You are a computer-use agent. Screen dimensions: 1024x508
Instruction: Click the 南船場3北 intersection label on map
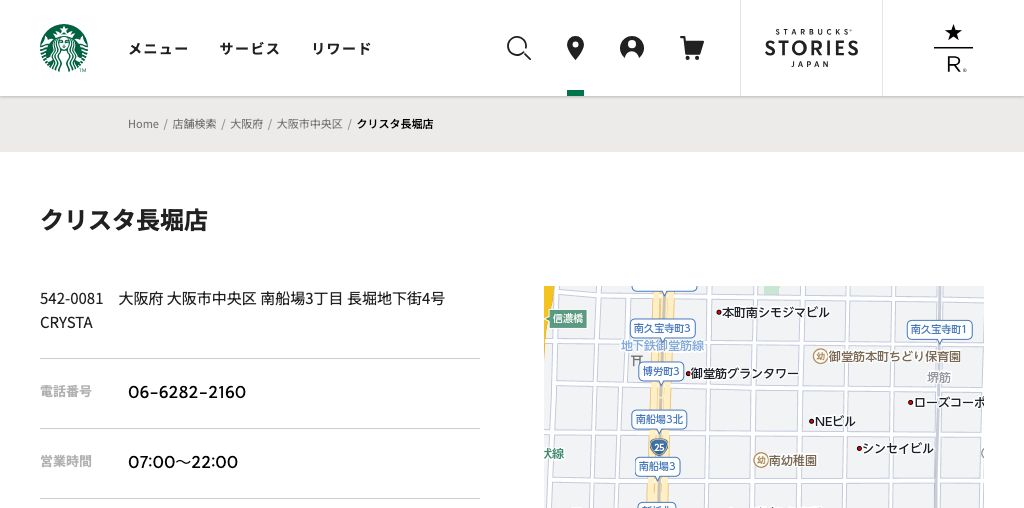(659, 419)
